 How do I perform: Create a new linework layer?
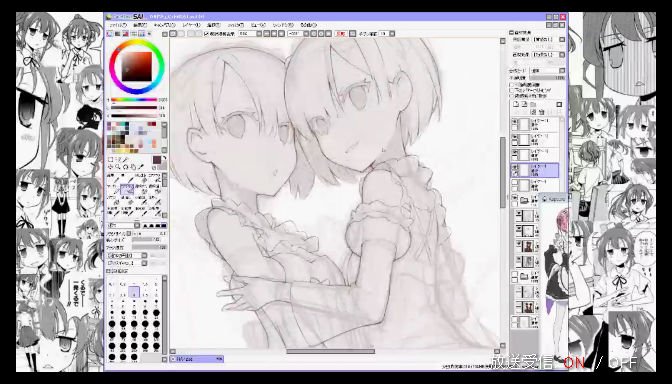coord(525,104)
